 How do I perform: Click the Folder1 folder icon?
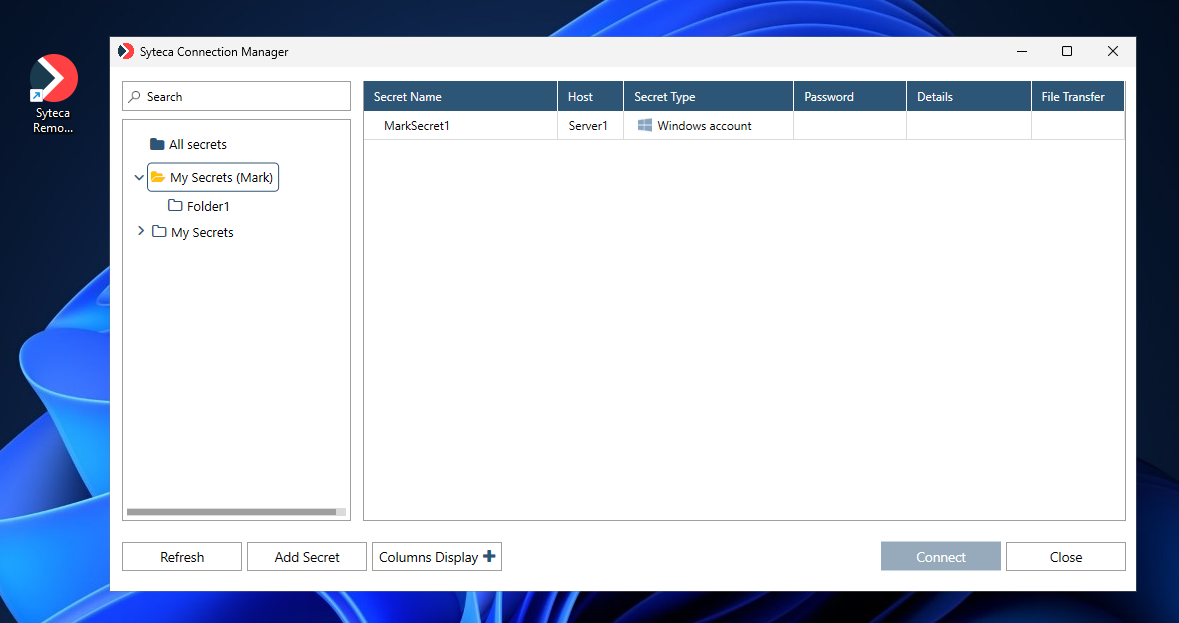pyautogui.click(x=175, y=206)
